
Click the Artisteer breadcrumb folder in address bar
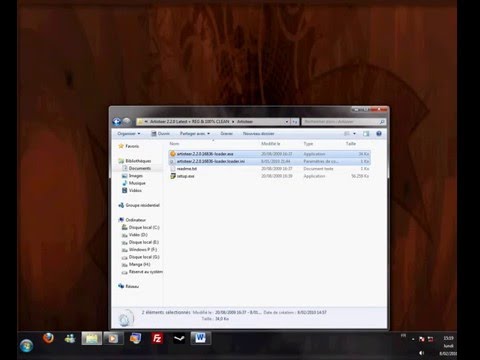245,122
